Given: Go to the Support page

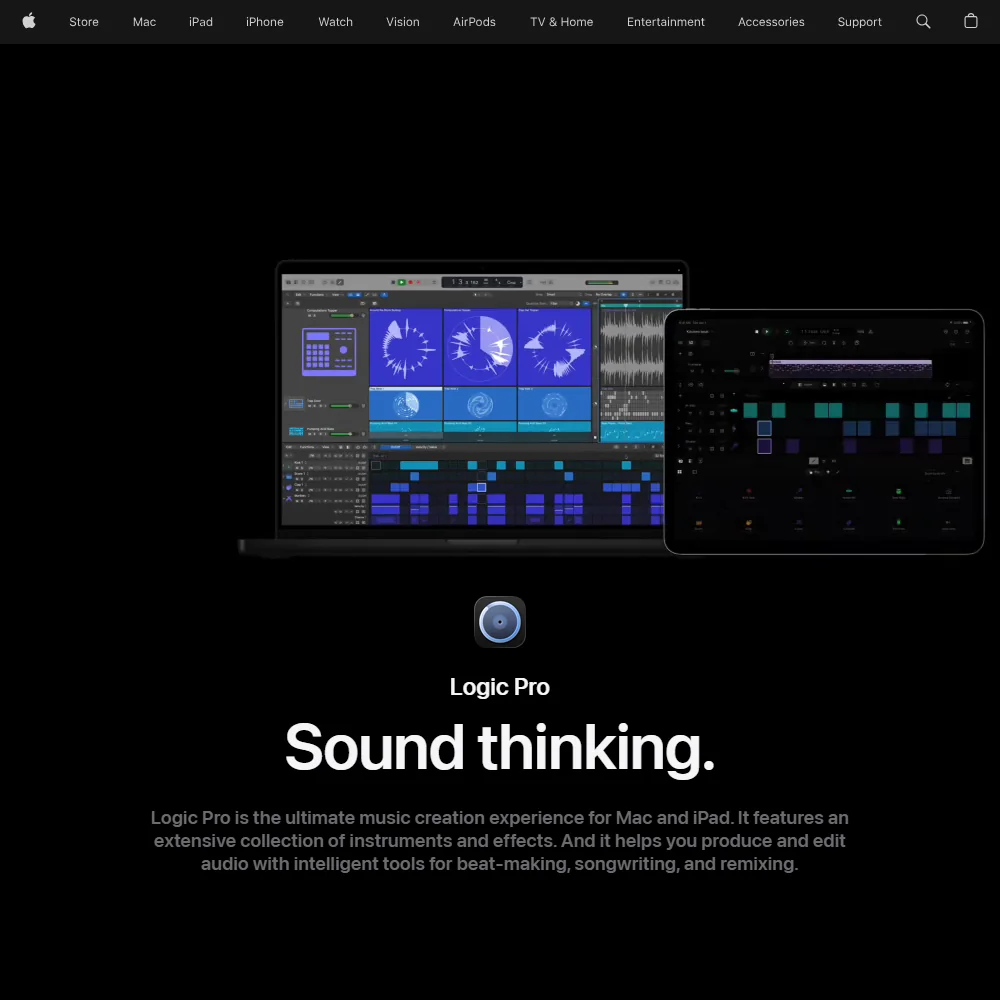Looking at the screenshot, I should [859, 22].
